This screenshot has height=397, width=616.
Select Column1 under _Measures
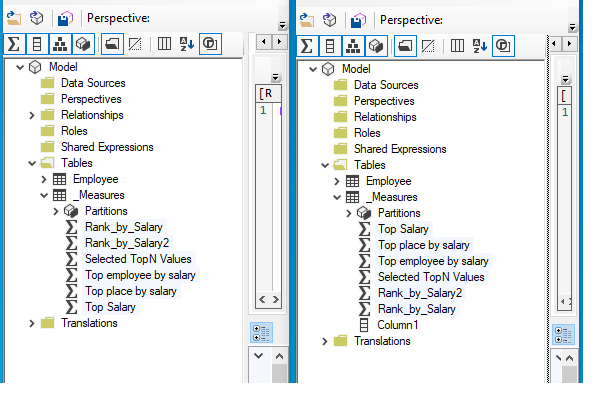point(398,325)
